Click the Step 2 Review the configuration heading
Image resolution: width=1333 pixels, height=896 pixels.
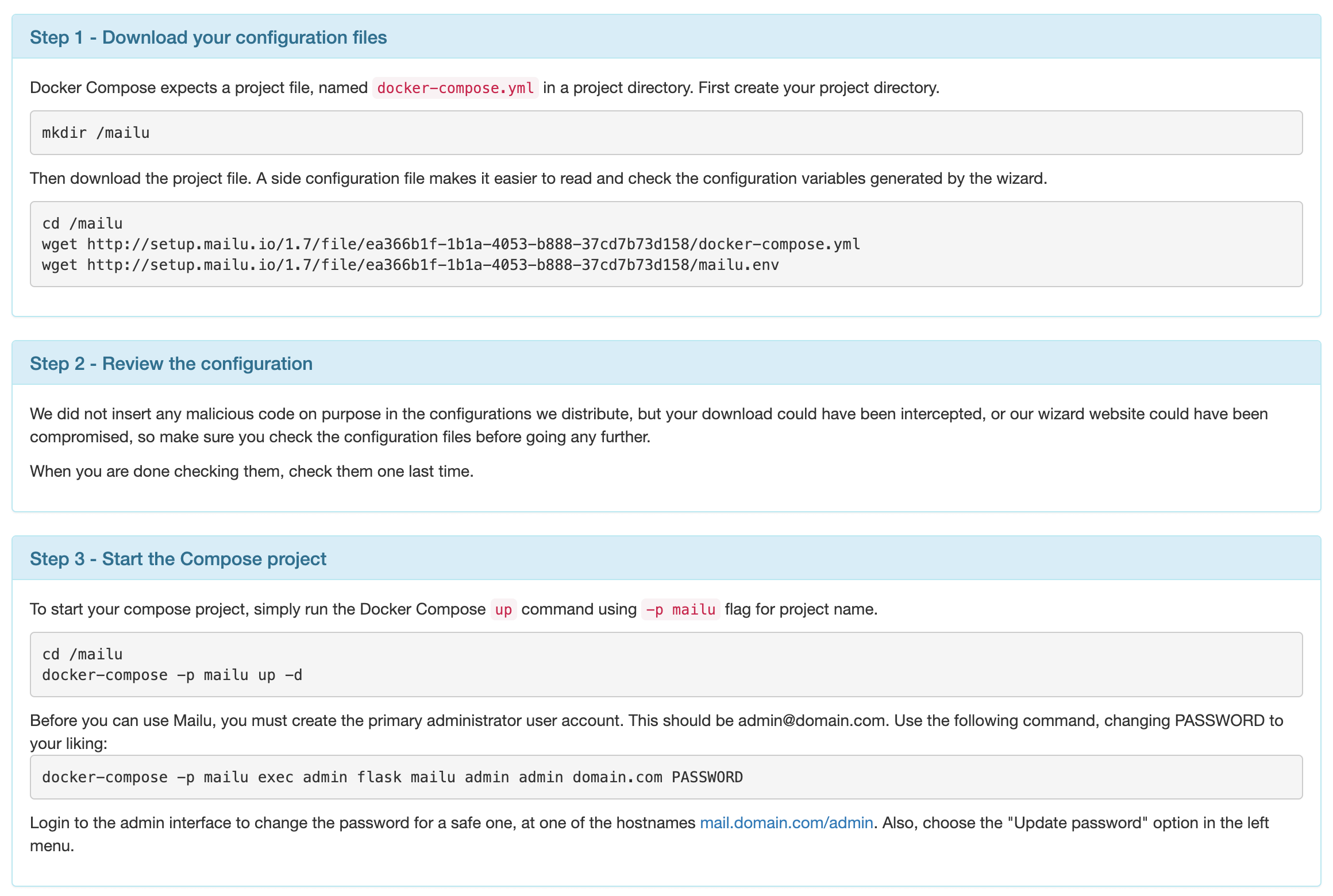click(x=171, y=364)
